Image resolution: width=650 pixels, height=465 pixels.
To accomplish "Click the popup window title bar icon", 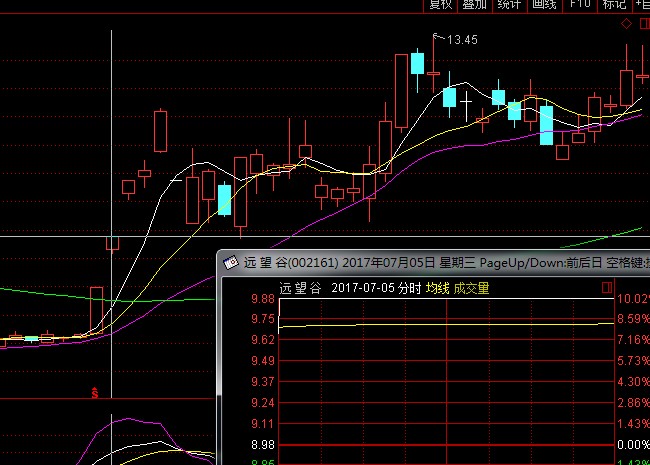I will 230,263.
